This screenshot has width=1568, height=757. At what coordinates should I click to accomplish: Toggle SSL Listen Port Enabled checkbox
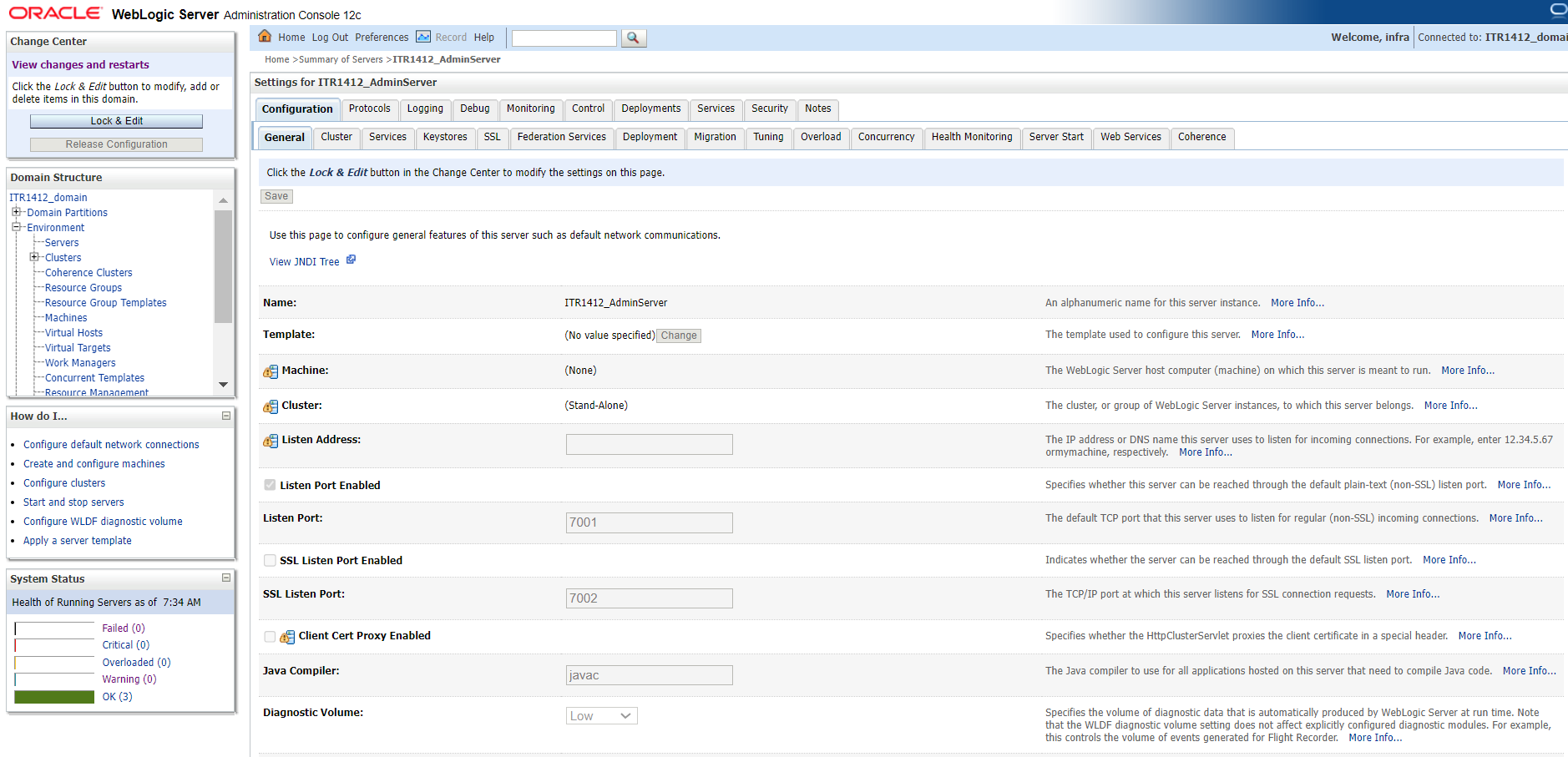click(270, 561)
